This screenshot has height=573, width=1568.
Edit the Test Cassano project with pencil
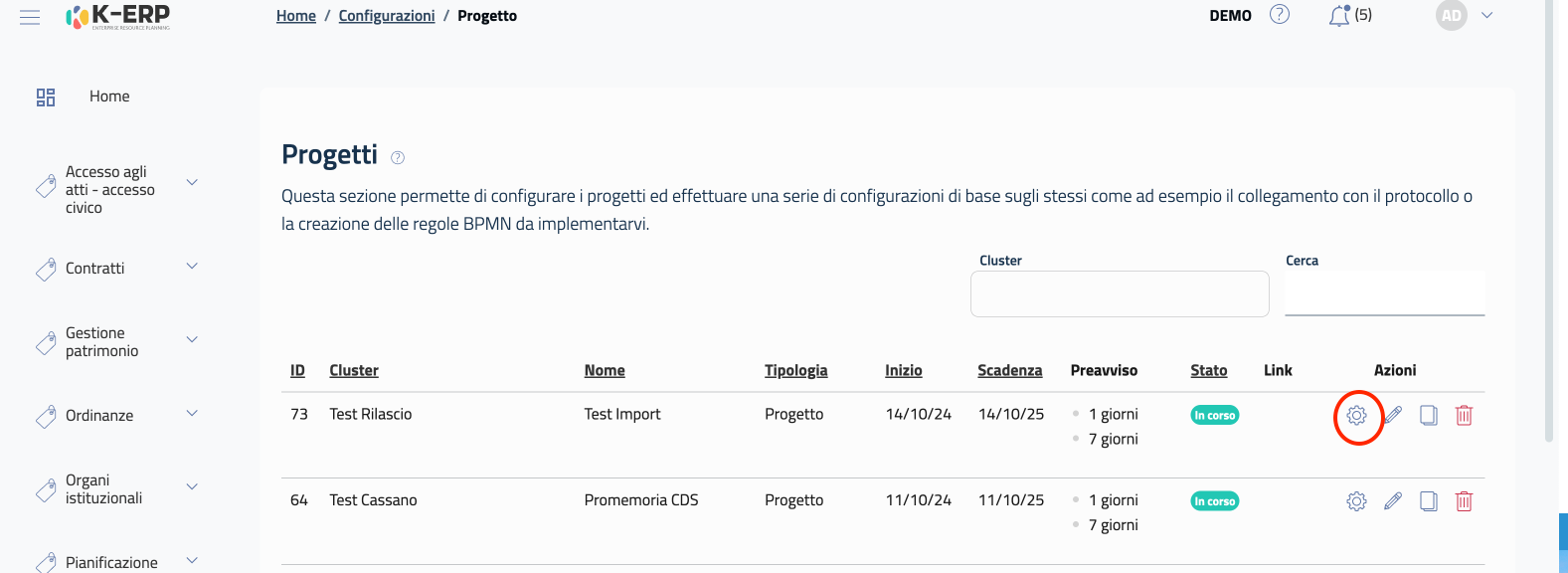pyautogui.click(x=1393, y=501)
